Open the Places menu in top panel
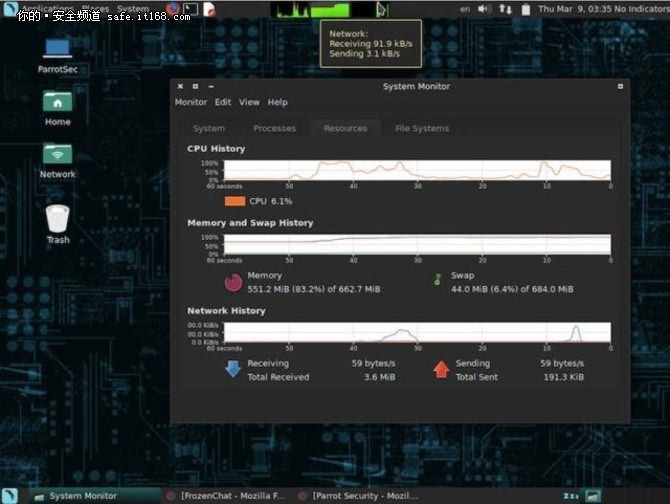The width and height of the screenshot is (670, 504). 95,8
